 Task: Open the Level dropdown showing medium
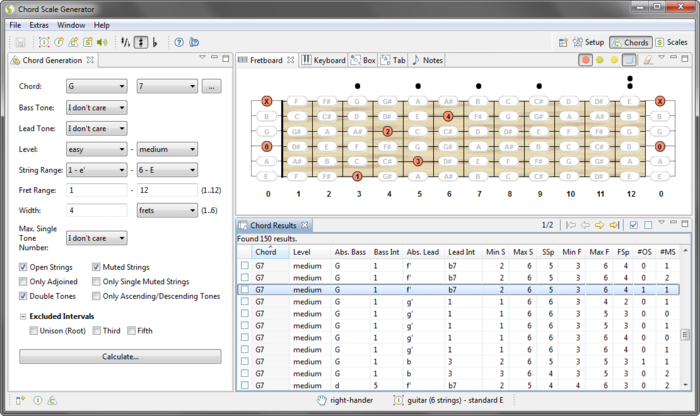point(167,149)
